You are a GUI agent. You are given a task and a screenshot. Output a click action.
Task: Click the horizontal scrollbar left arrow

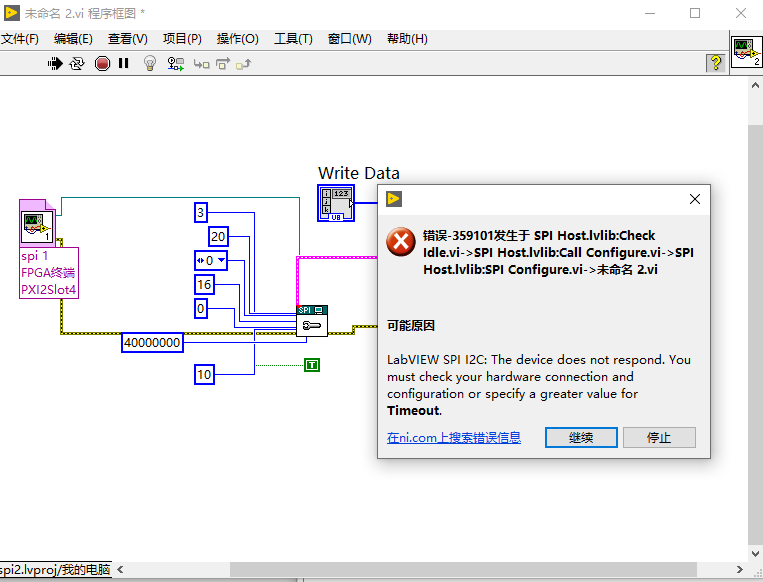pos(120,569)
